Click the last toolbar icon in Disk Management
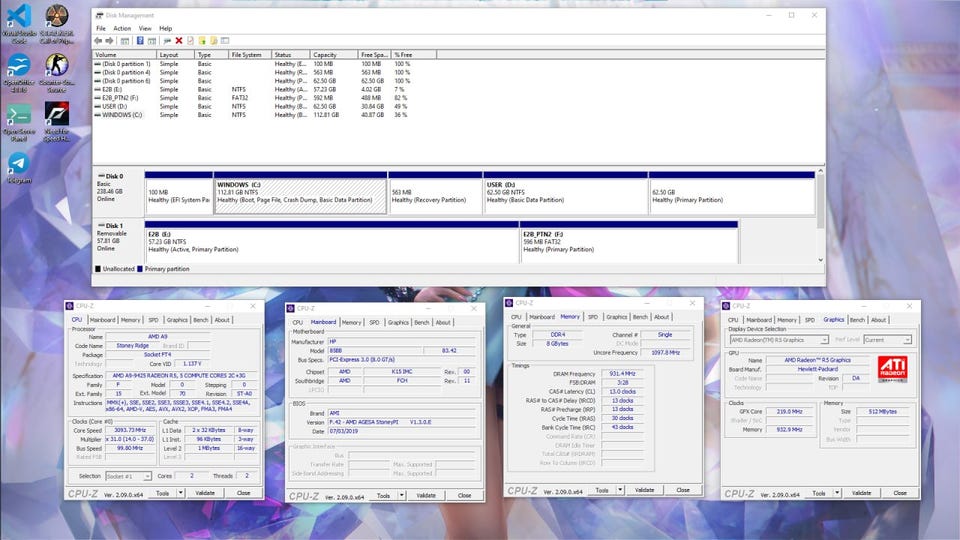960x540 pixels. click(x=225, y=41)
